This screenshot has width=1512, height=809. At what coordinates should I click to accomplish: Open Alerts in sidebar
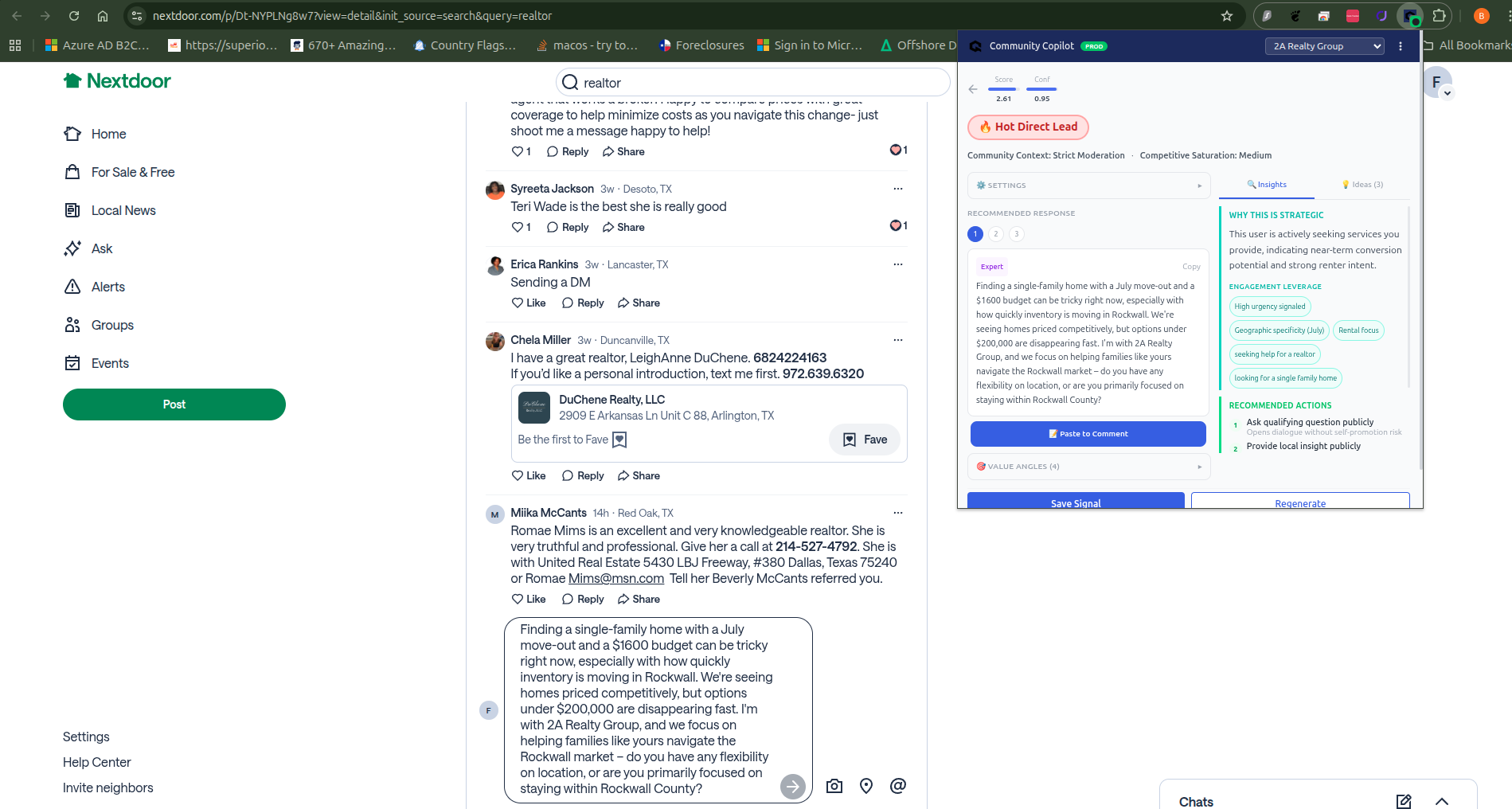coord(94,287)
